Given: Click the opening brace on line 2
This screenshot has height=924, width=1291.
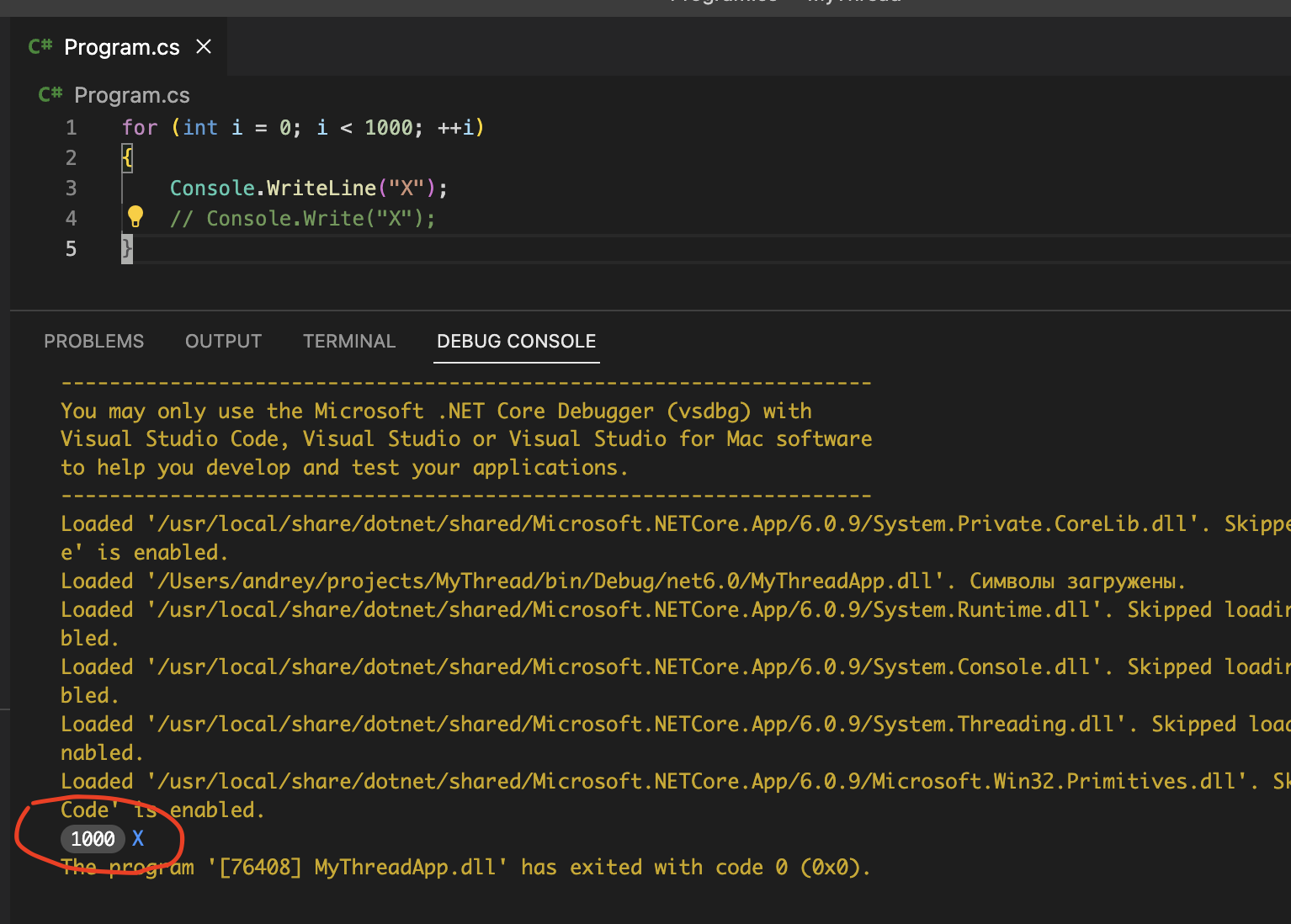Looking at the screenshot, I should tap(127, 157).
